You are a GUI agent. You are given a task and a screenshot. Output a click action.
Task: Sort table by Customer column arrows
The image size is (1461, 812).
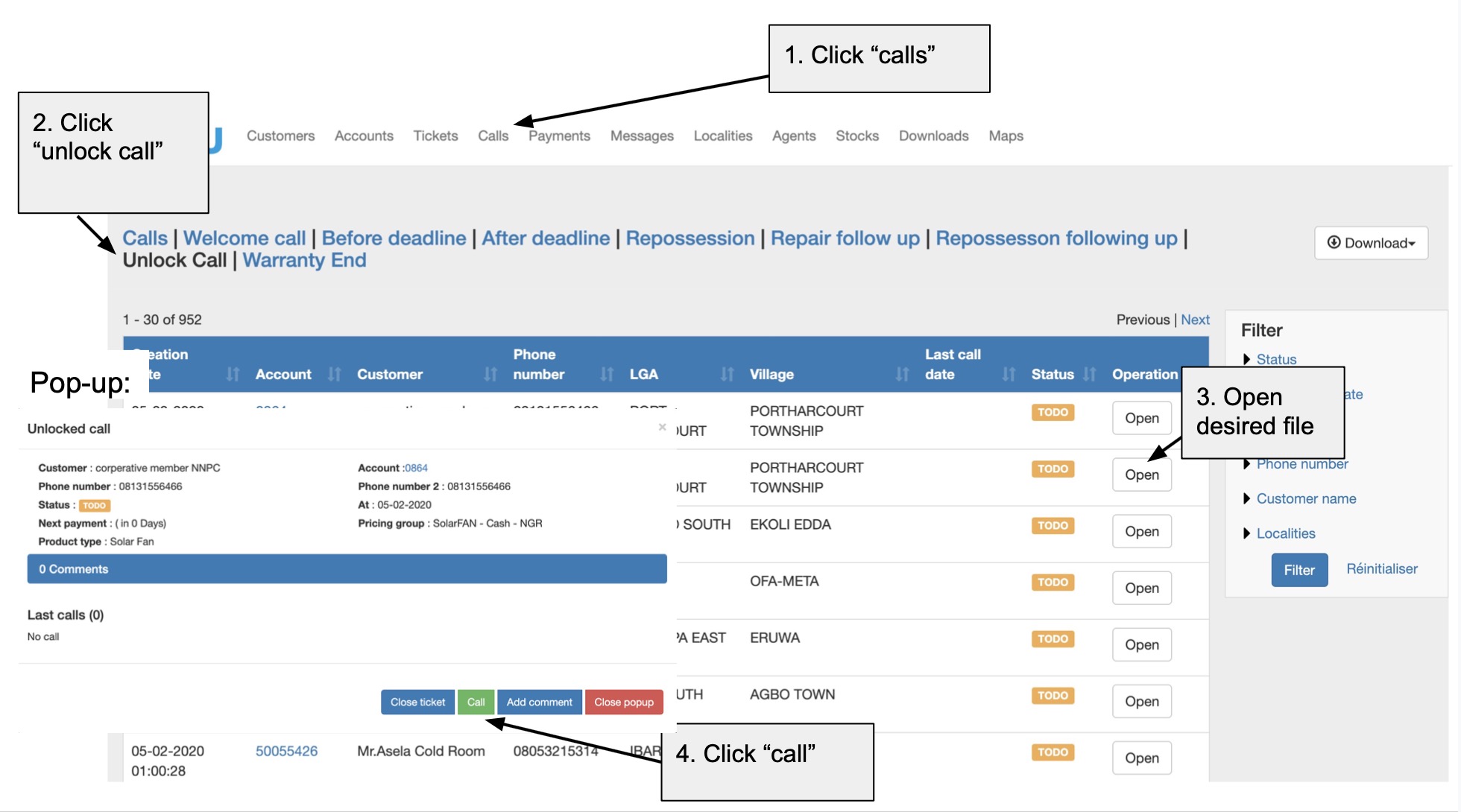pyautogui.click(x=490, y=374)
